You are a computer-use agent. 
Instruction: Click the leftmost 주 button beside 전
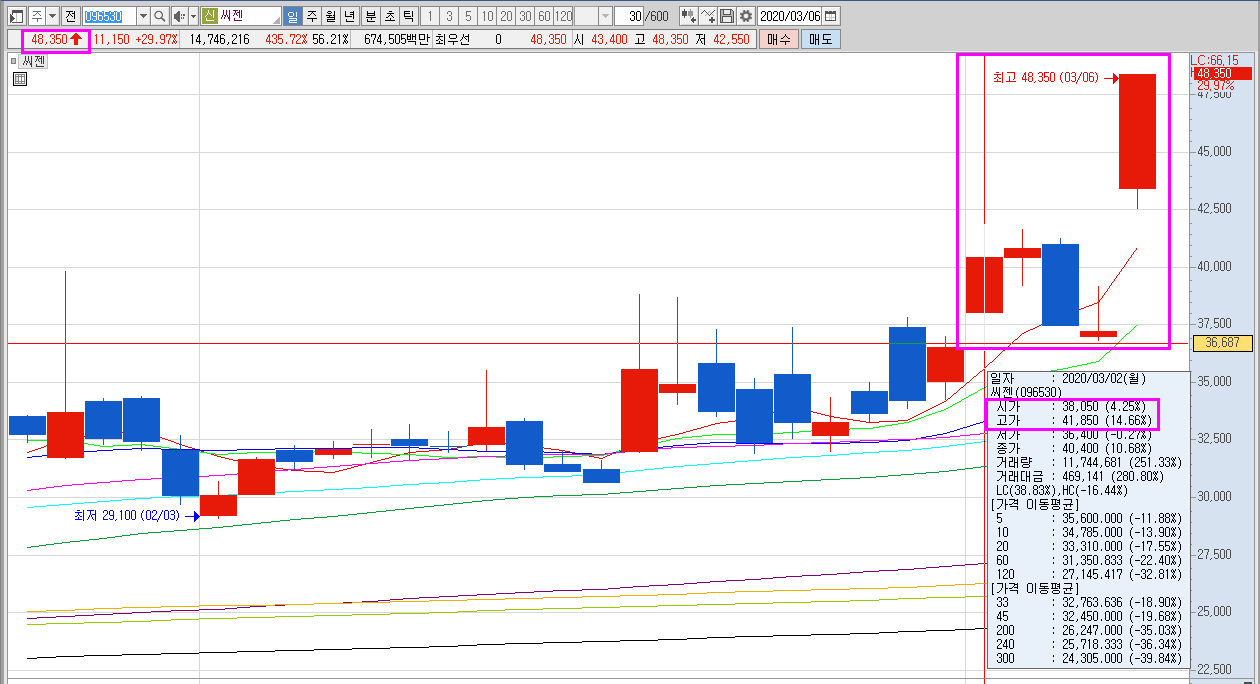[36, 16]
